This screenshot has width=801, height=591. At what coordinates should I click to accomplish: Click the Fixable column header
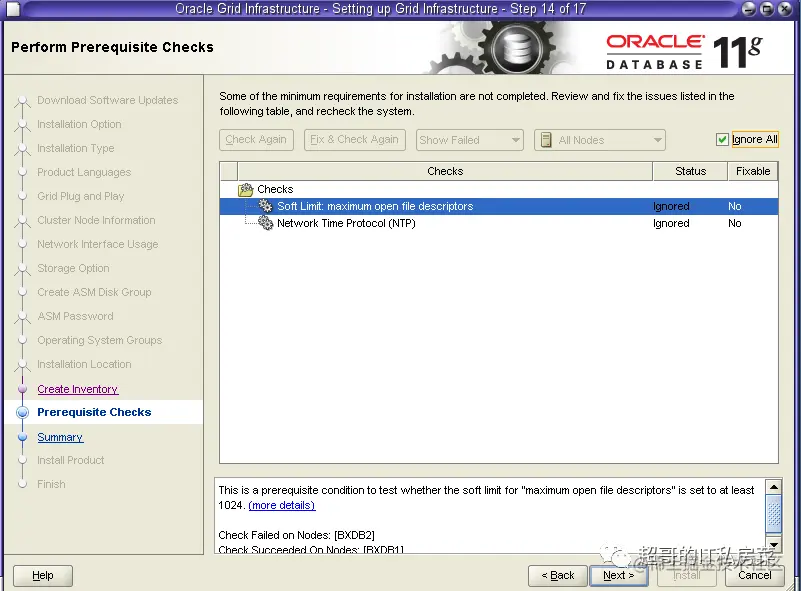753,171
